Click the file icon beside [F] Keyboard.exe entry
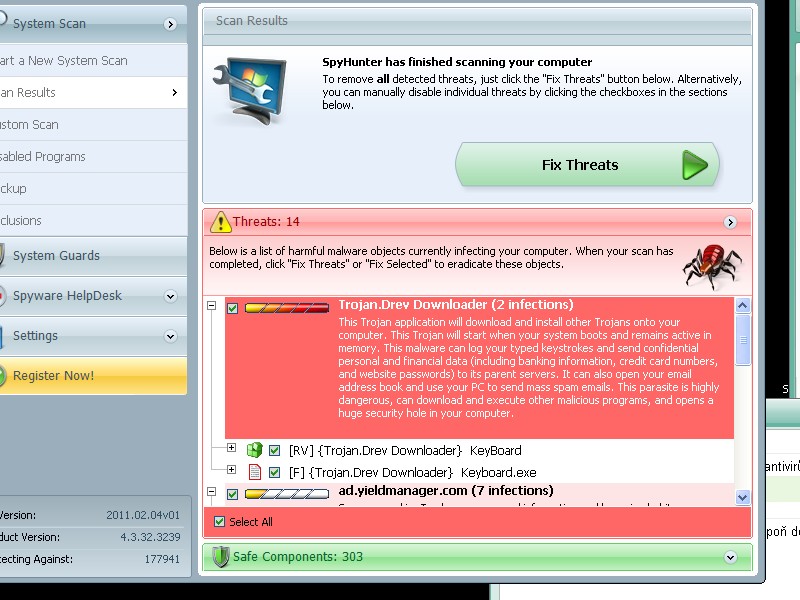 [254, 472]
